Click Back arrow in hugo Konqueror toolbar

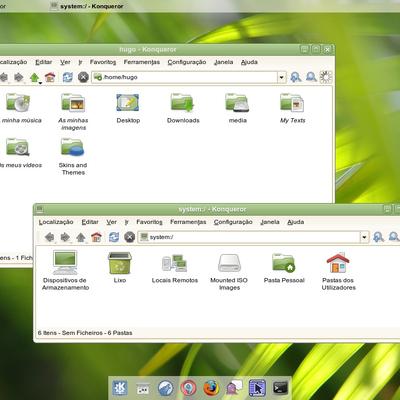coord(3,77)
